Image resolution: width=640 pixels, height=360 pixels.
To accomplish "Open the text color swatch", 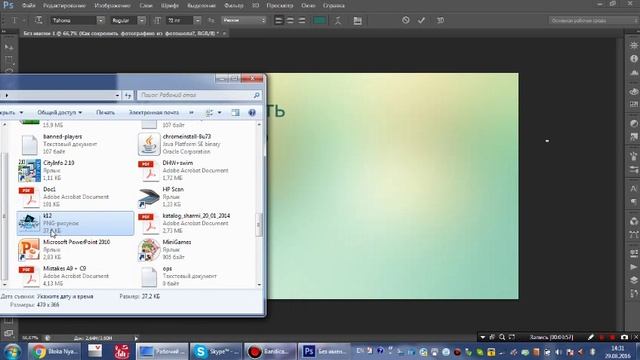I will (x=320, y=20).
